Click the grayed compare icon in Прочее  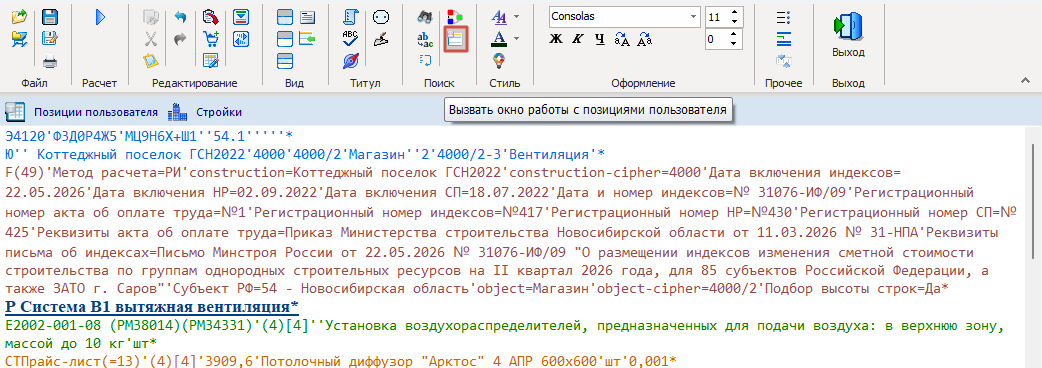(x=783, y=61)
